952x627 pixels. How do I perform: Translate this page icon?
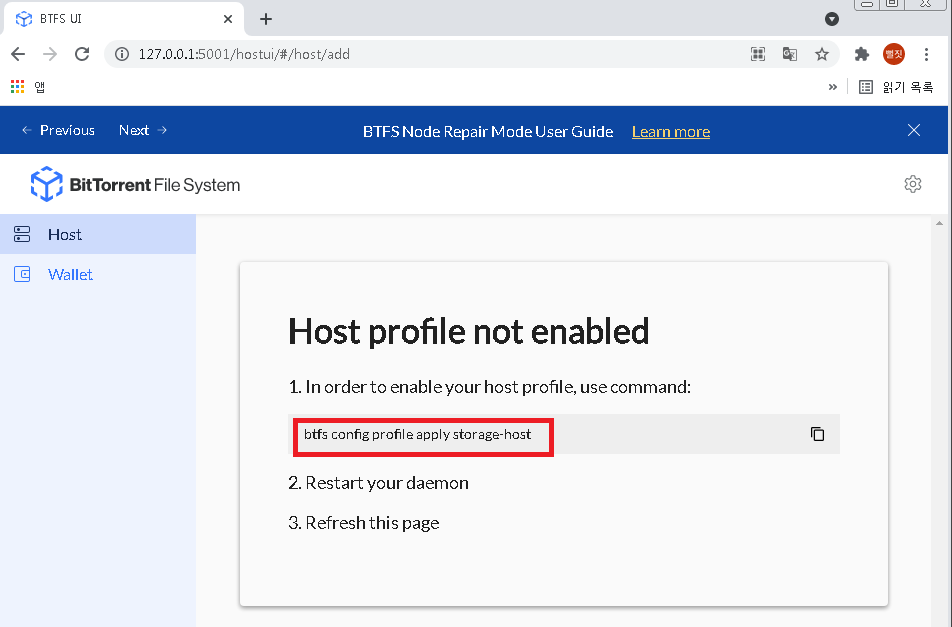[x=789, y=54]
